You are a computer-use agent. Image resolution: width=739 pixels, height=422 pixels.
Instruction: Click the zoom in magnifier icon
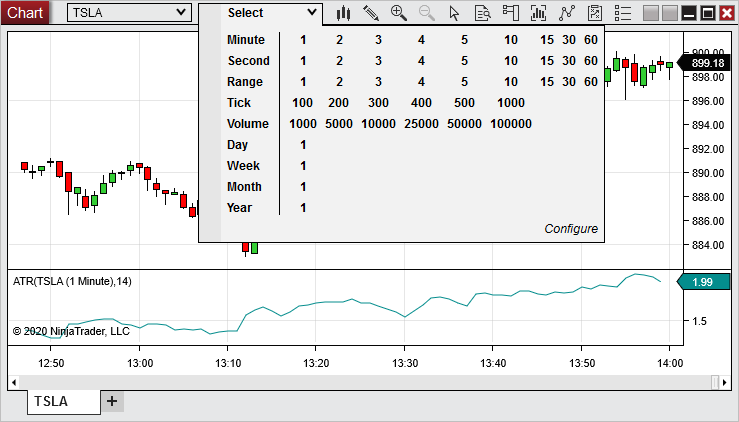coord(399,13)
